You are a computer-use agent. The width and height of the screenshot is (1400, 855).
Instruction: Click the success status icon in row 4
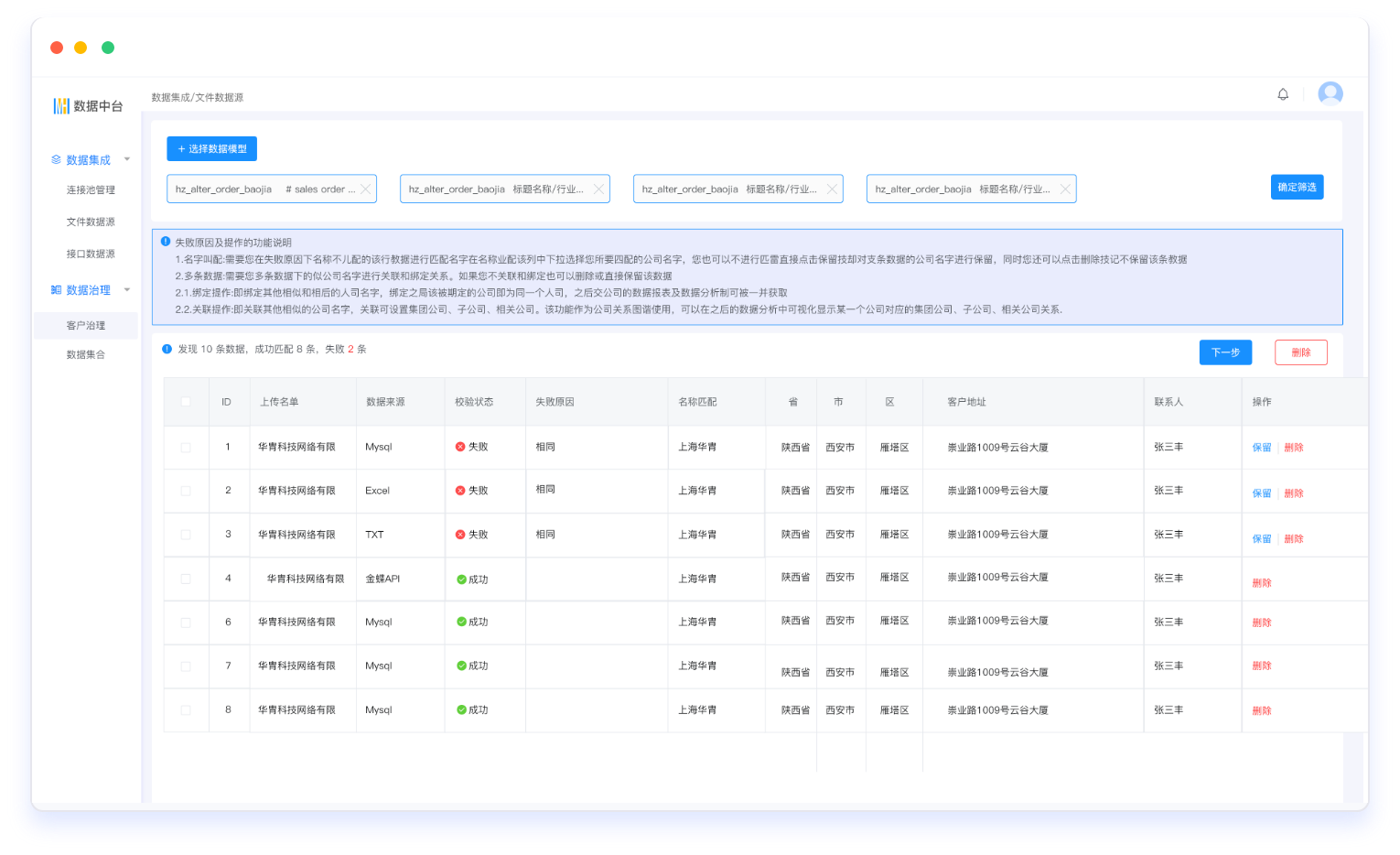(x=461, y=579)
